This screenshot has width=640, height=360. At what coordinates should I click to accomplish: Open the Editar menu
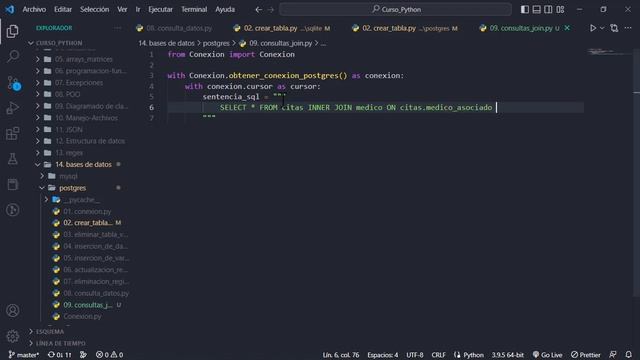[x=63, y=9]
